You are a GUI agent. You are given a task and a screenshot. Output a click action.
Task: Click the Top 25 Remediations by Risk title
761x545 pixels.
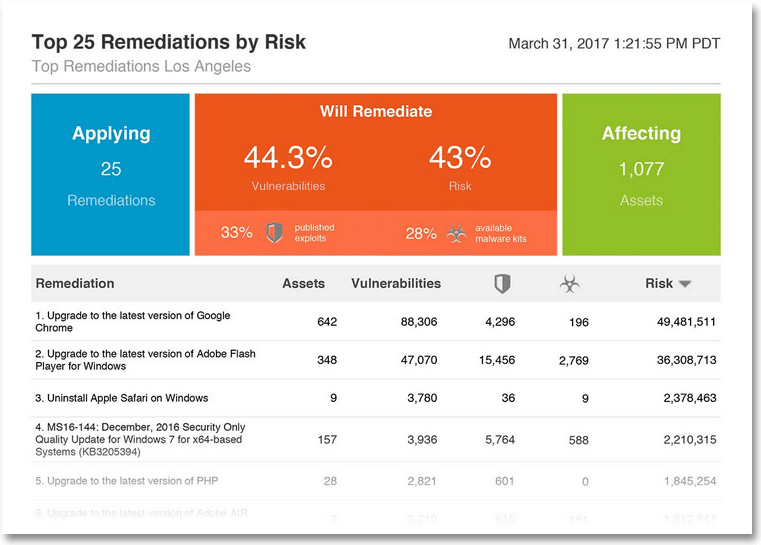[x=169, y=43]
